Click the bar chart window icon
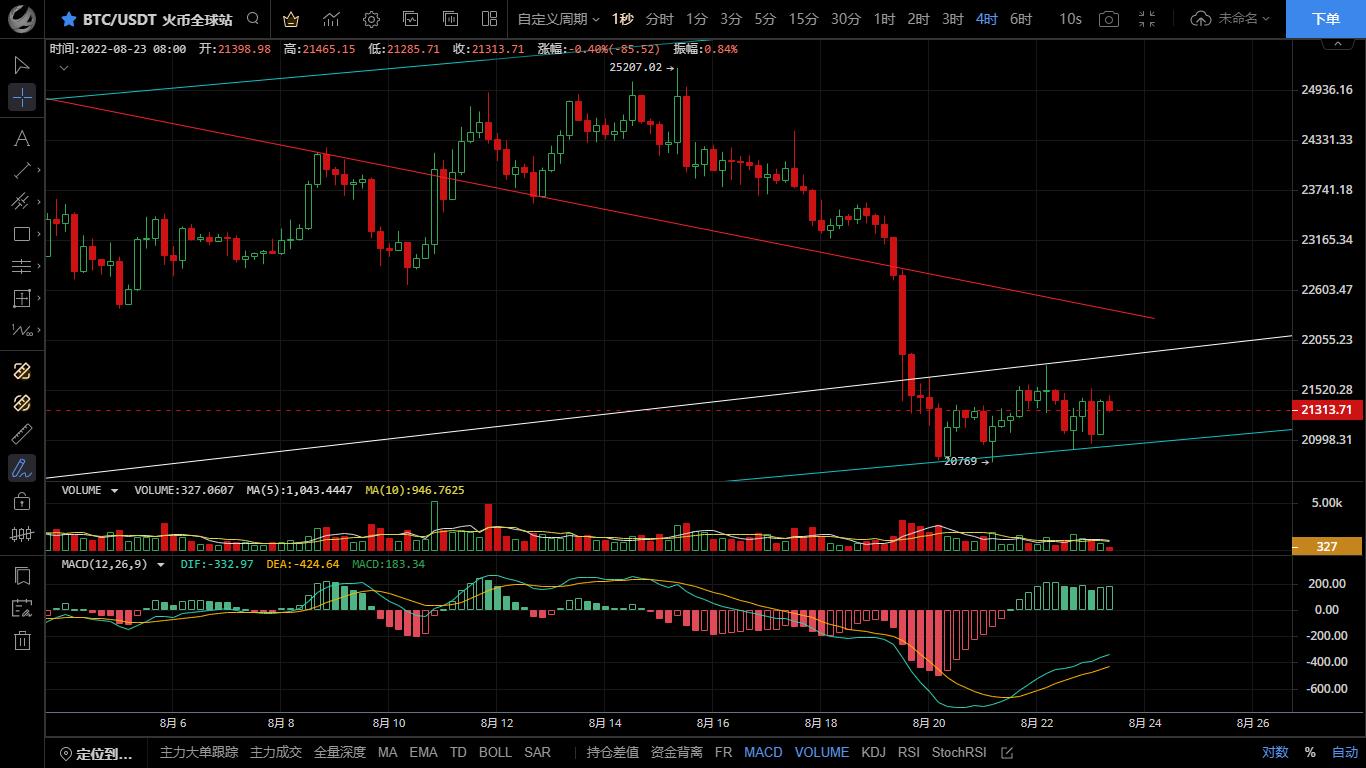This screenshot has width=1366, height=768. (450, 19)
